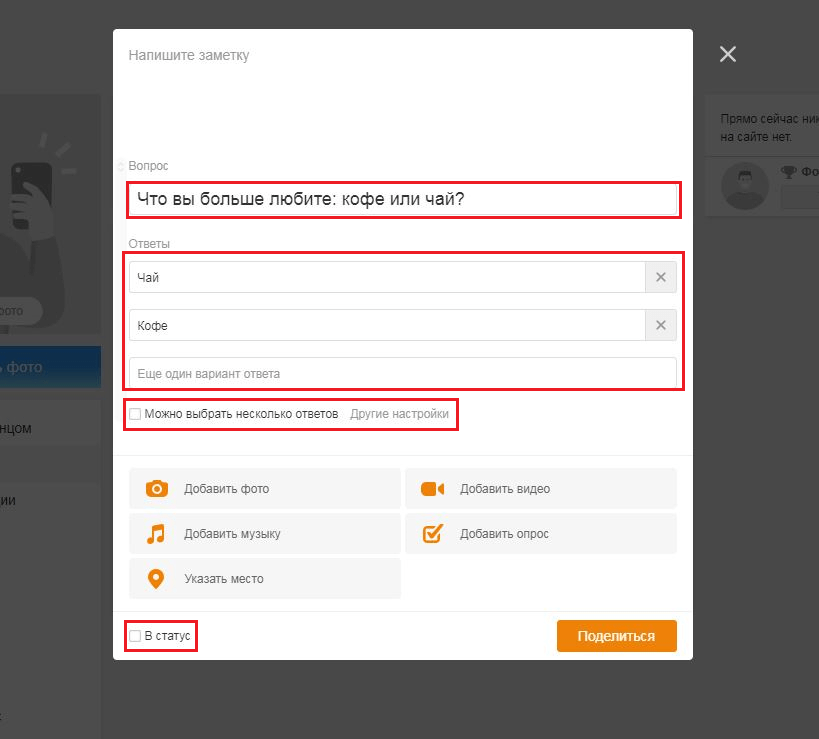
Task: Close the note dialog with X
Action: (x=728, y=54)
